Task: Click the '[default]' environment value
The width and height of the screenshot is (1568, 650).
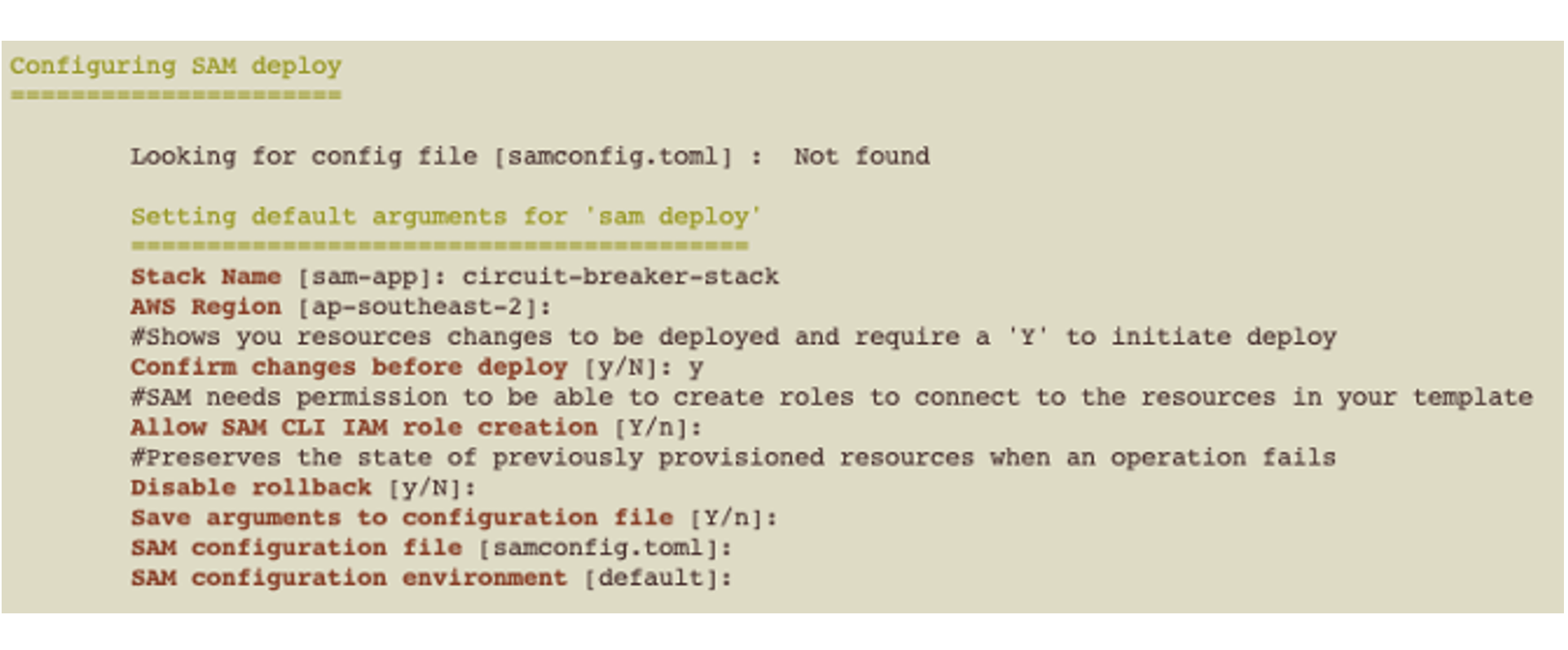Action: [657, 578]
